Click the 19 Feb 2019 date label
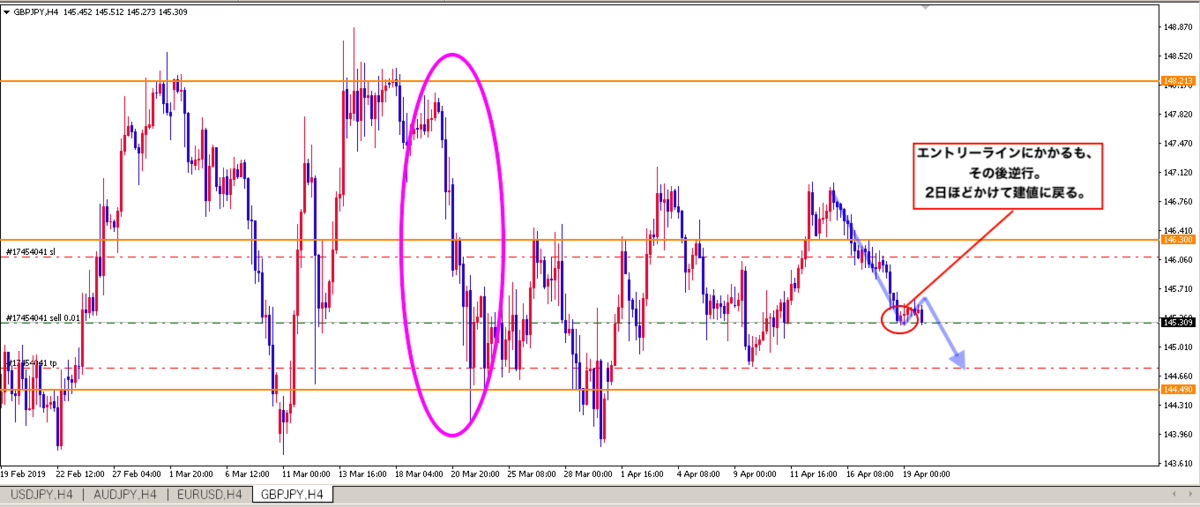Screen dimensions: 1200x507 24,474
